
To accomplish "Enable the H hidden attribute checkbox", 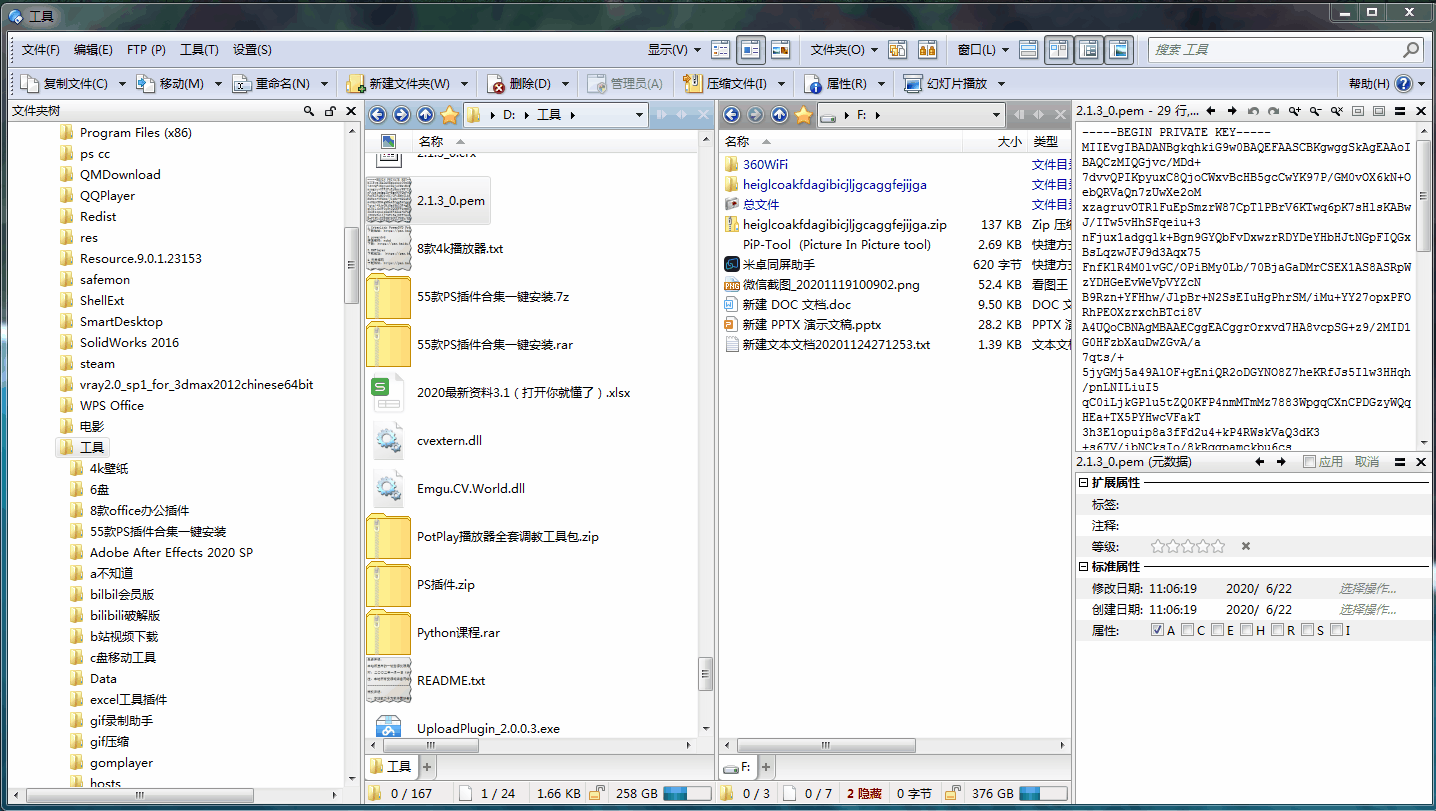I will pyautogui.click(x=1246, y=629).
